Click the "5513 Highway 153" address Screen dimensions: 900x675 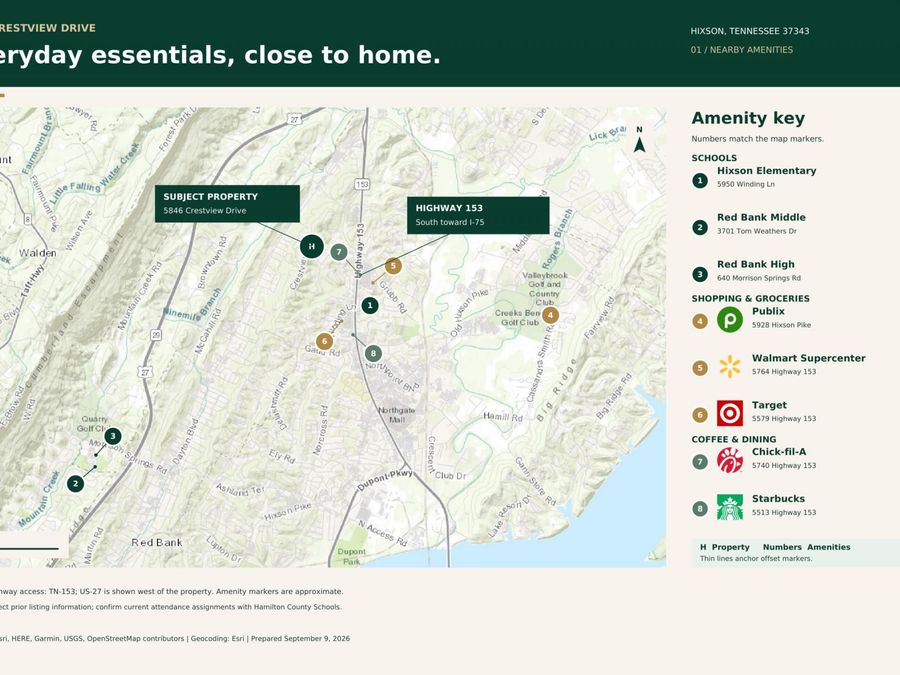click(784, 513)
